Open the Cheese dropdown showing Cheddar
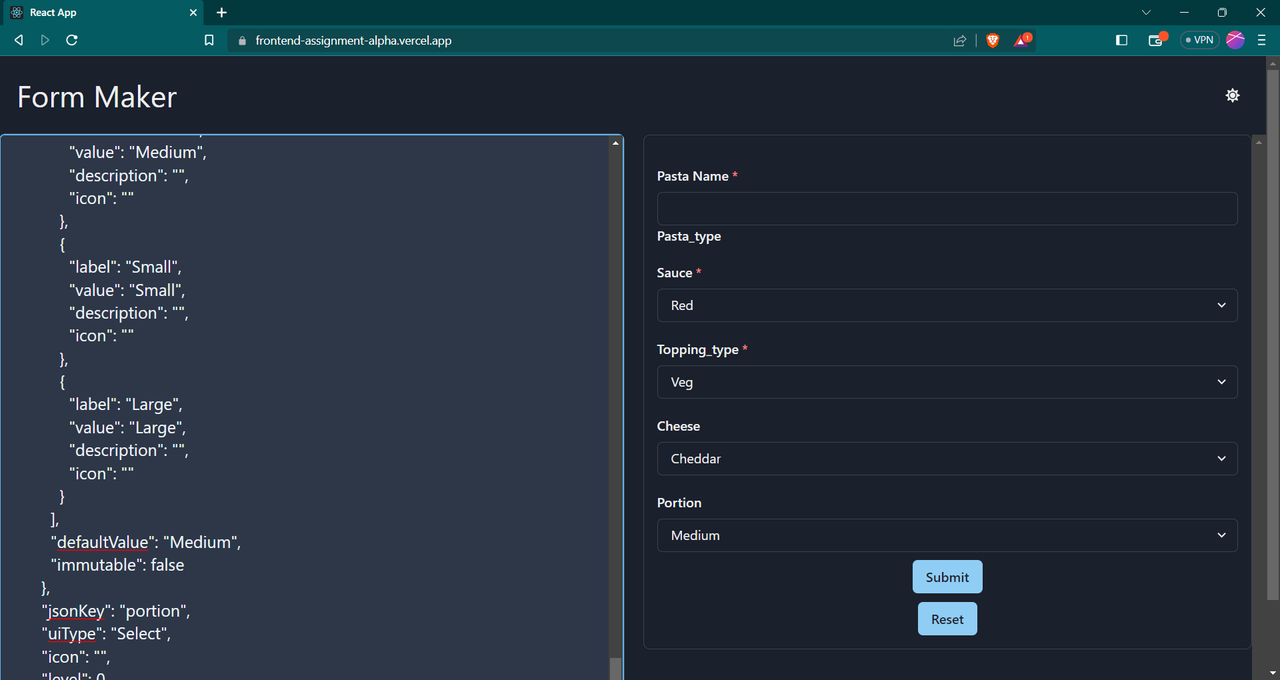The width and height of the screenshot is (1280, 680). tap(947, 458)
